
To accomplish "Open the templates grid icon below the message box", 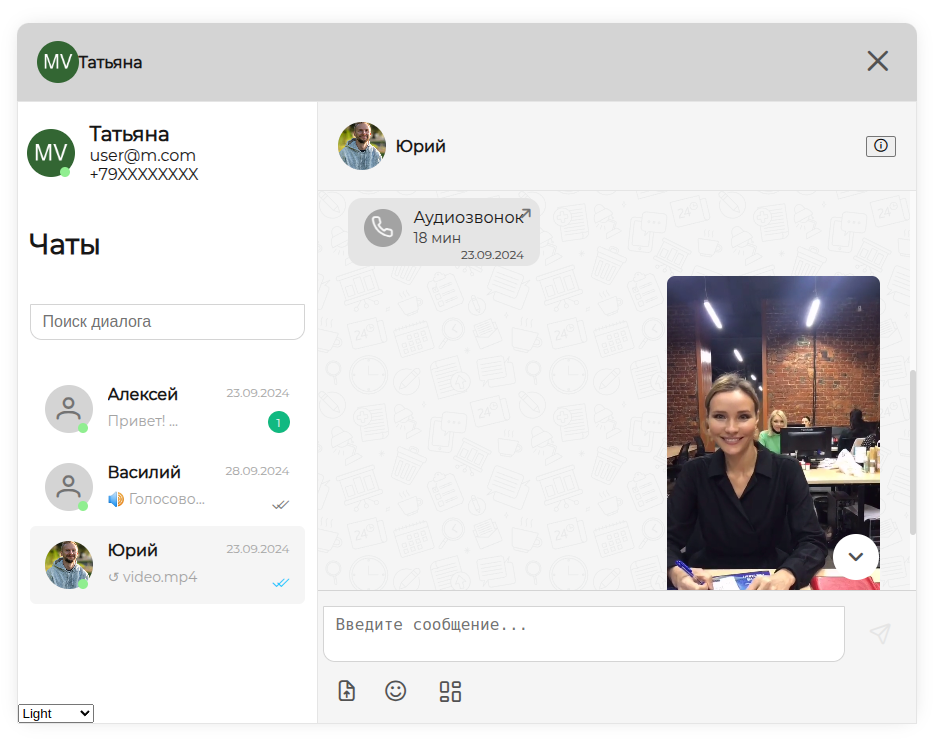I will tap(450, 691).
